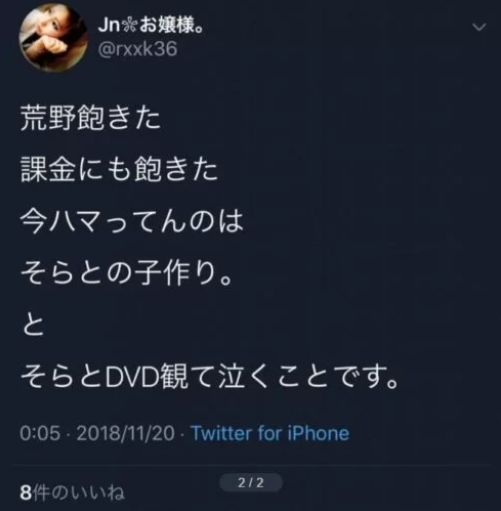Click the Twitter for iPhone source link
This screenshot has width=501, height=511.
(x=270, y=433)
